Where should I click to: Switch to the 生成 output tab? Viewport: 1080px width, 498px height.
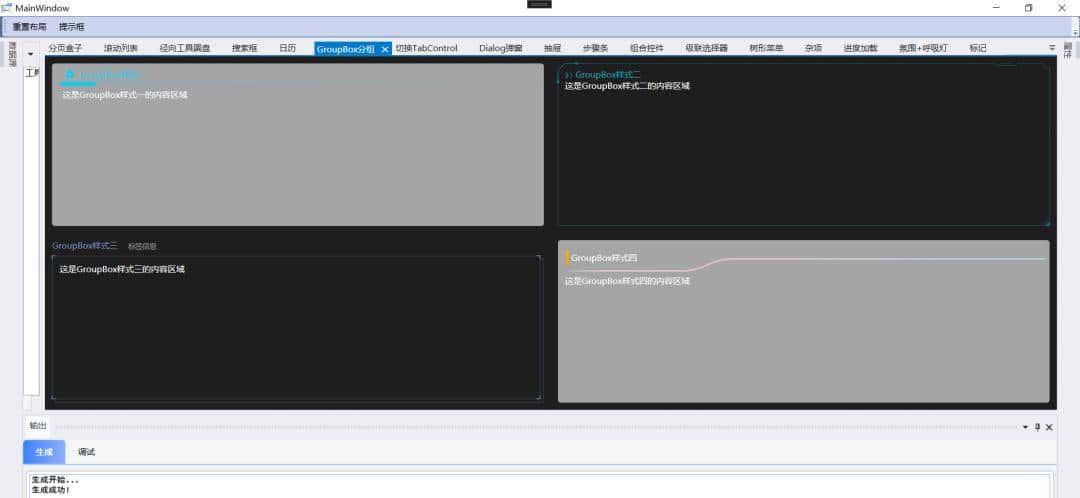pos(44,452)
